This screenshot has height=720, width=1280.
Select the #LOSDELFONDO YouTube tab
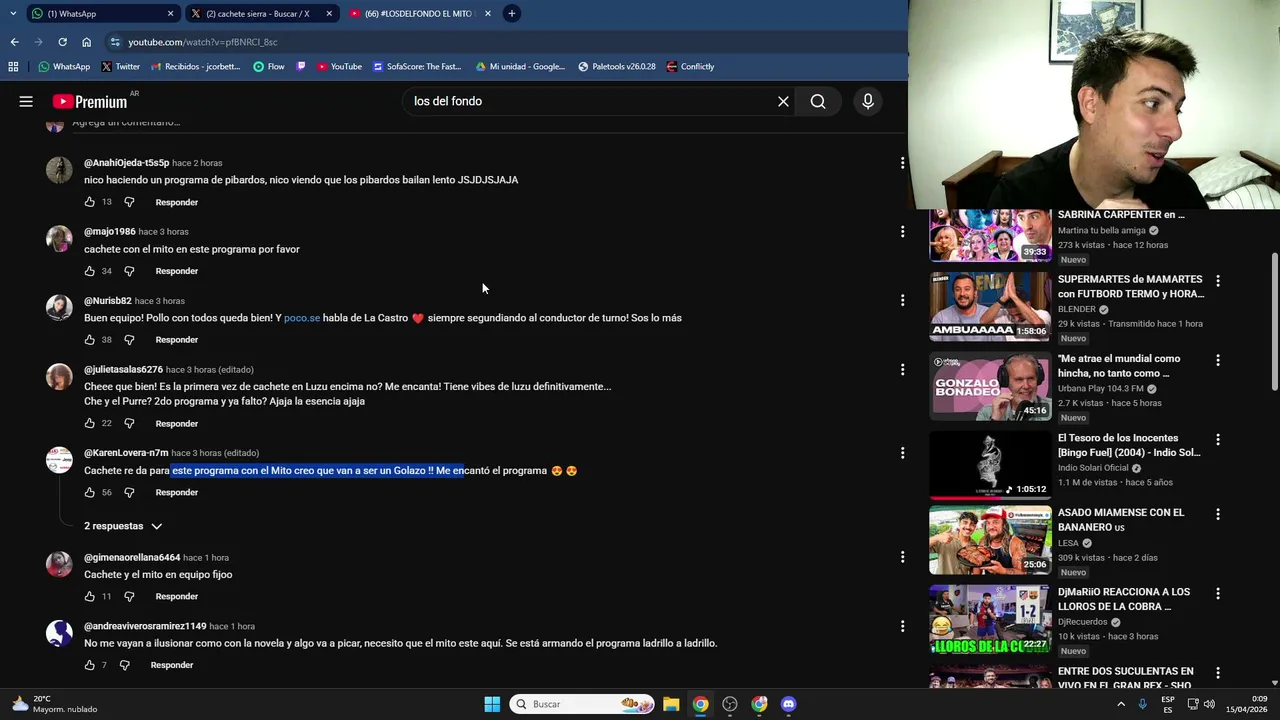click(418, 13)
